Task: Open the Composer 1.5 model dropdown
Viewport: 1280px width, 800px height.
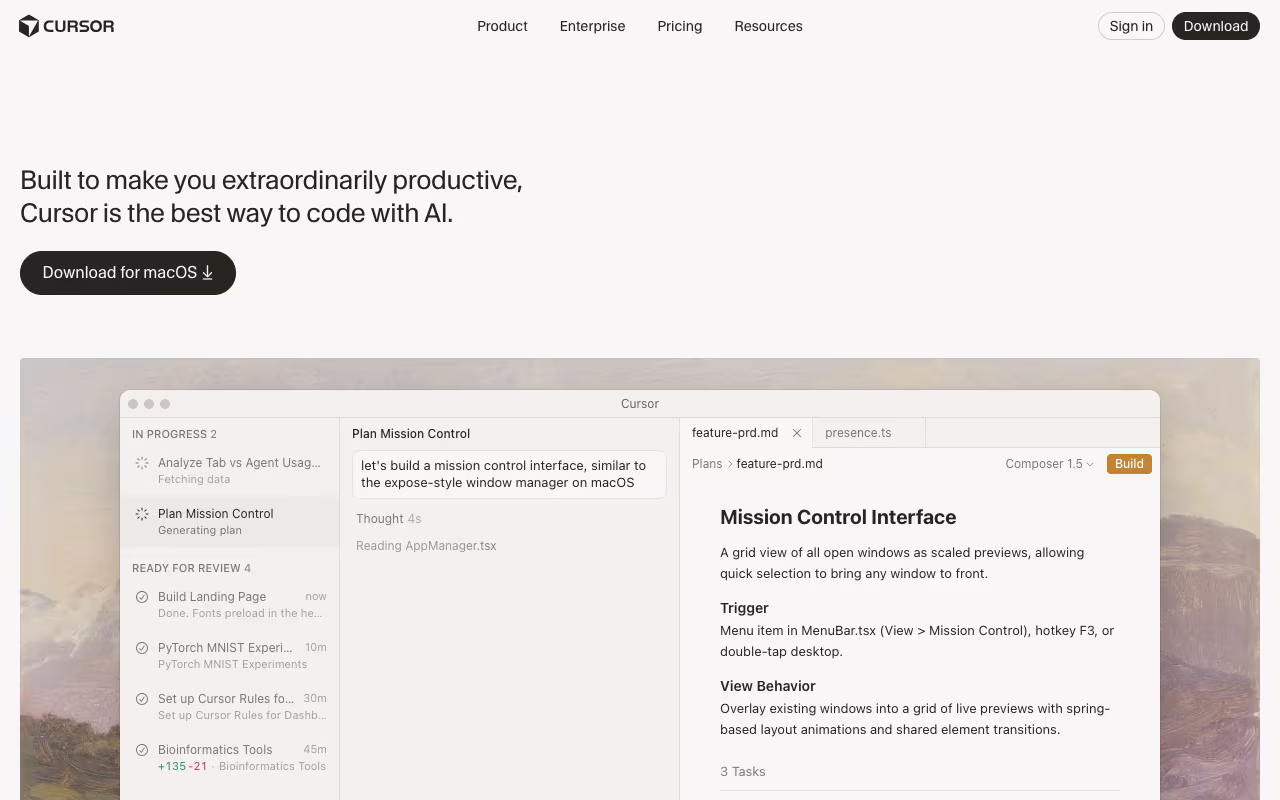Action: 1048,463
